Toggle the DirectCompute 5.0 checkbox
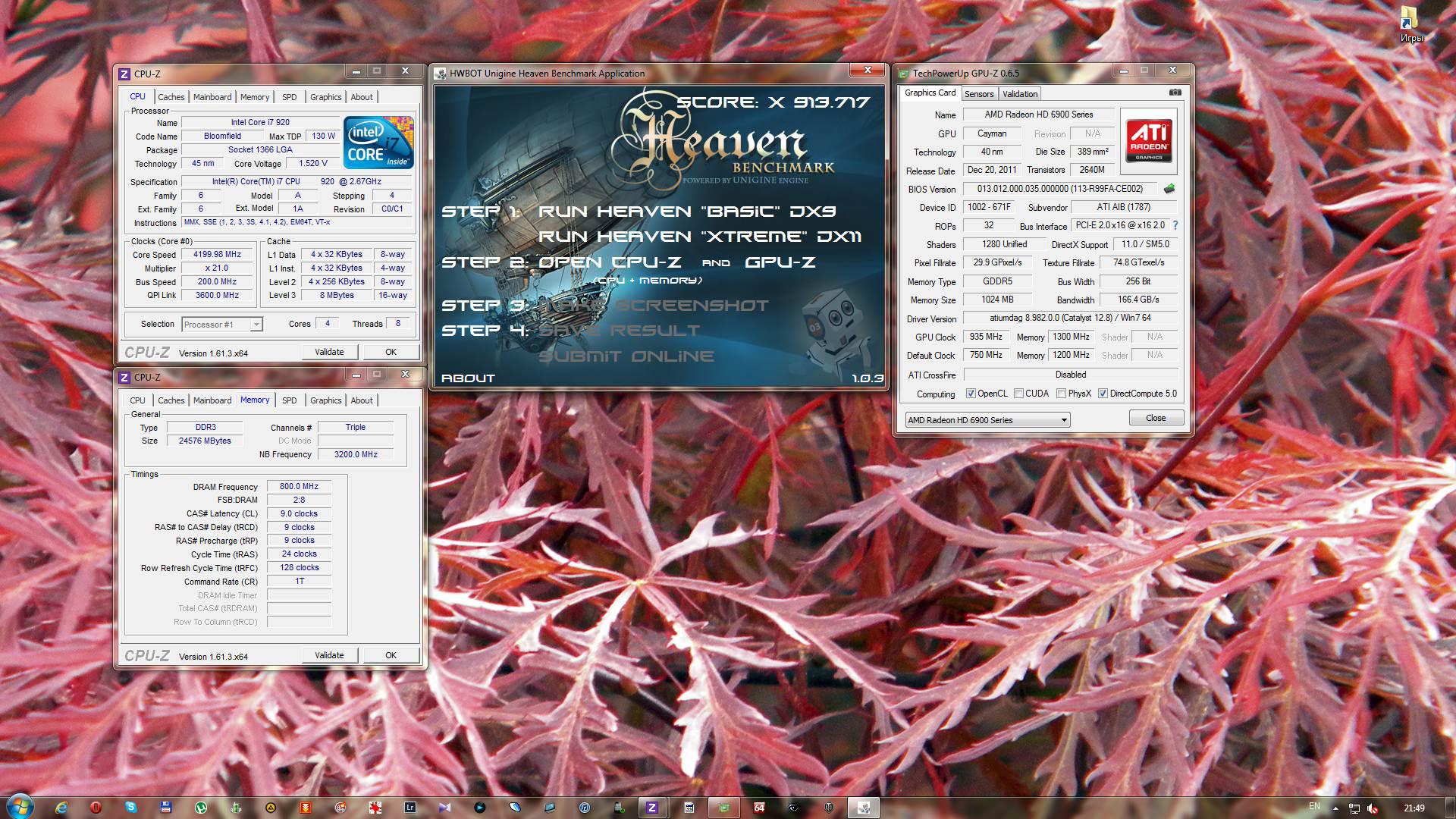 click(1103, 394)
